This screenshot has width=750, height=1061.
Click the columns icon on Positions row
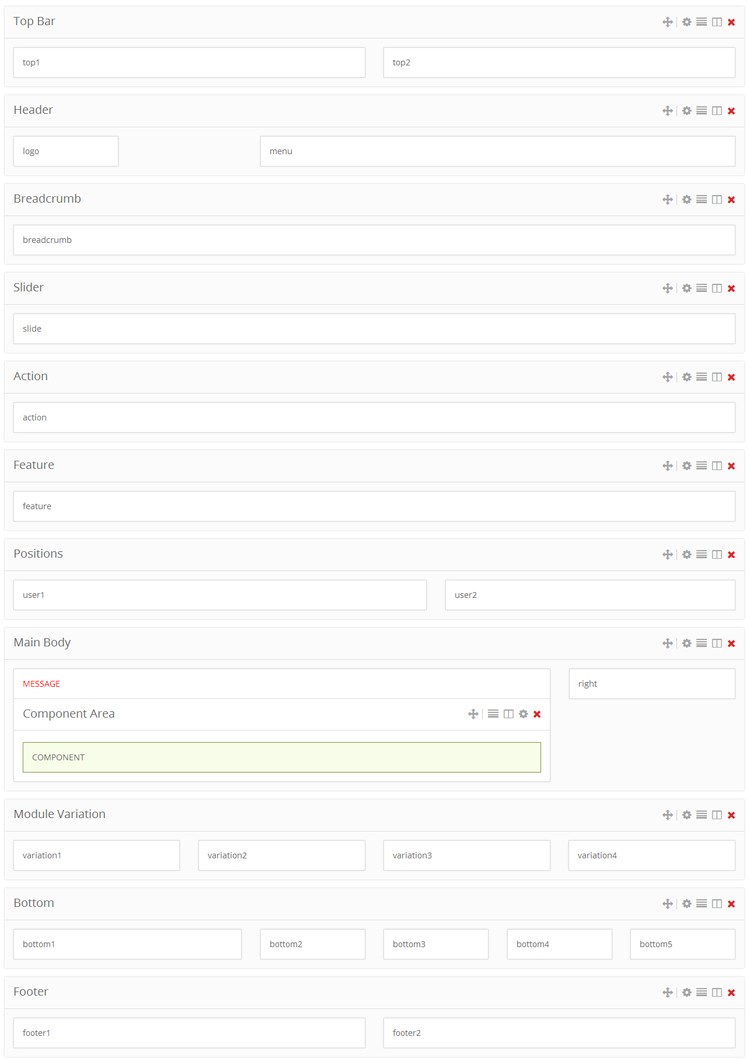coord(717,554)
